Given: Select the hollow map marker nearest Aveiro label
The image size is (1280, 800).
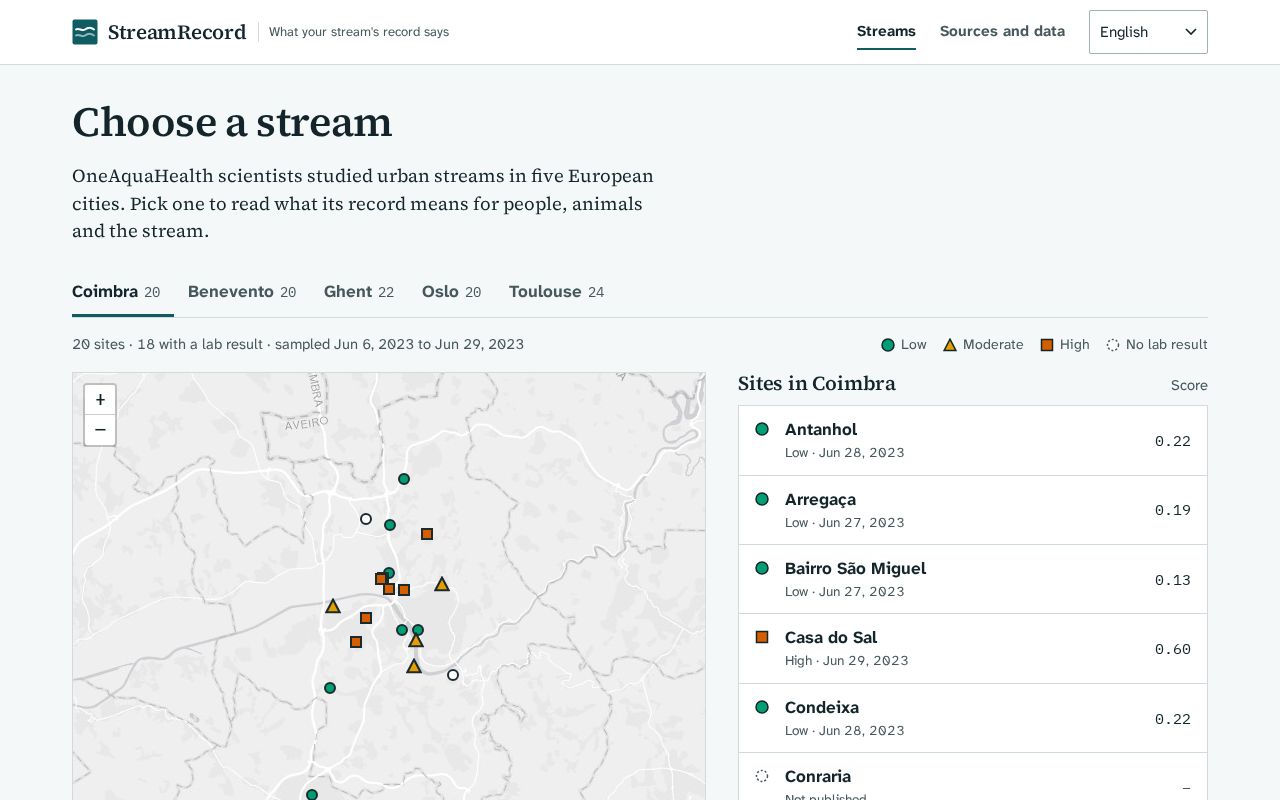Looking at the screenshot, I should point(366,519).
